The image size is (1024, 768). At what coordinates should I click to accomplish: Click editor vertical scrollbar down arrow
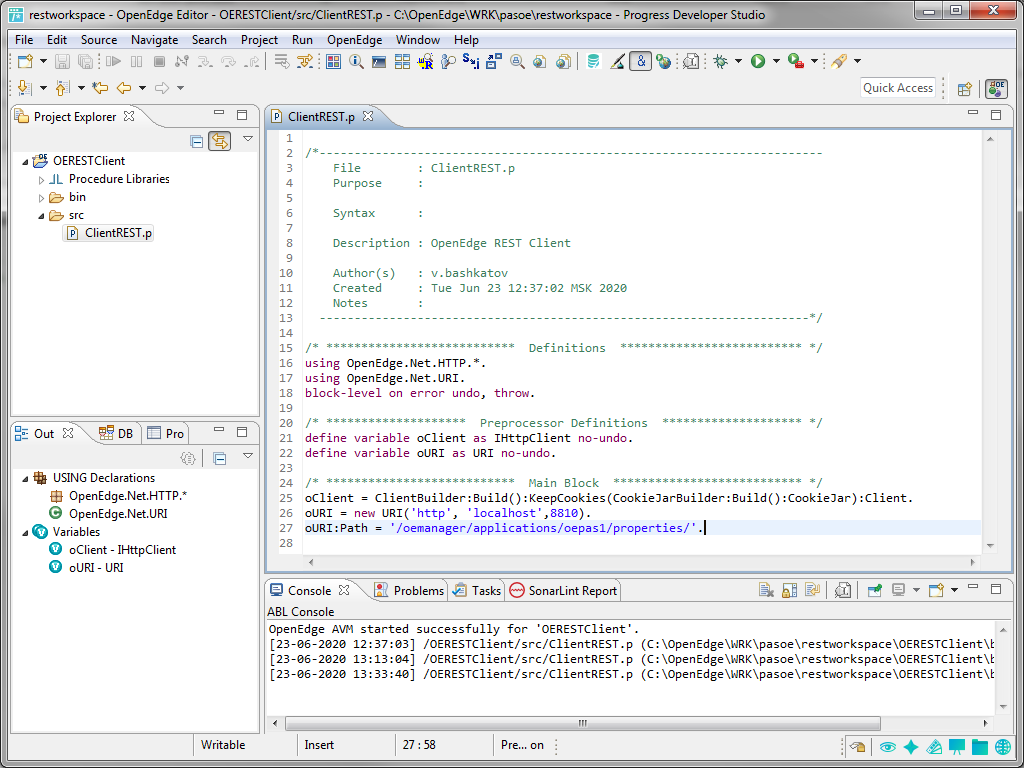click(x=989, y=546)
